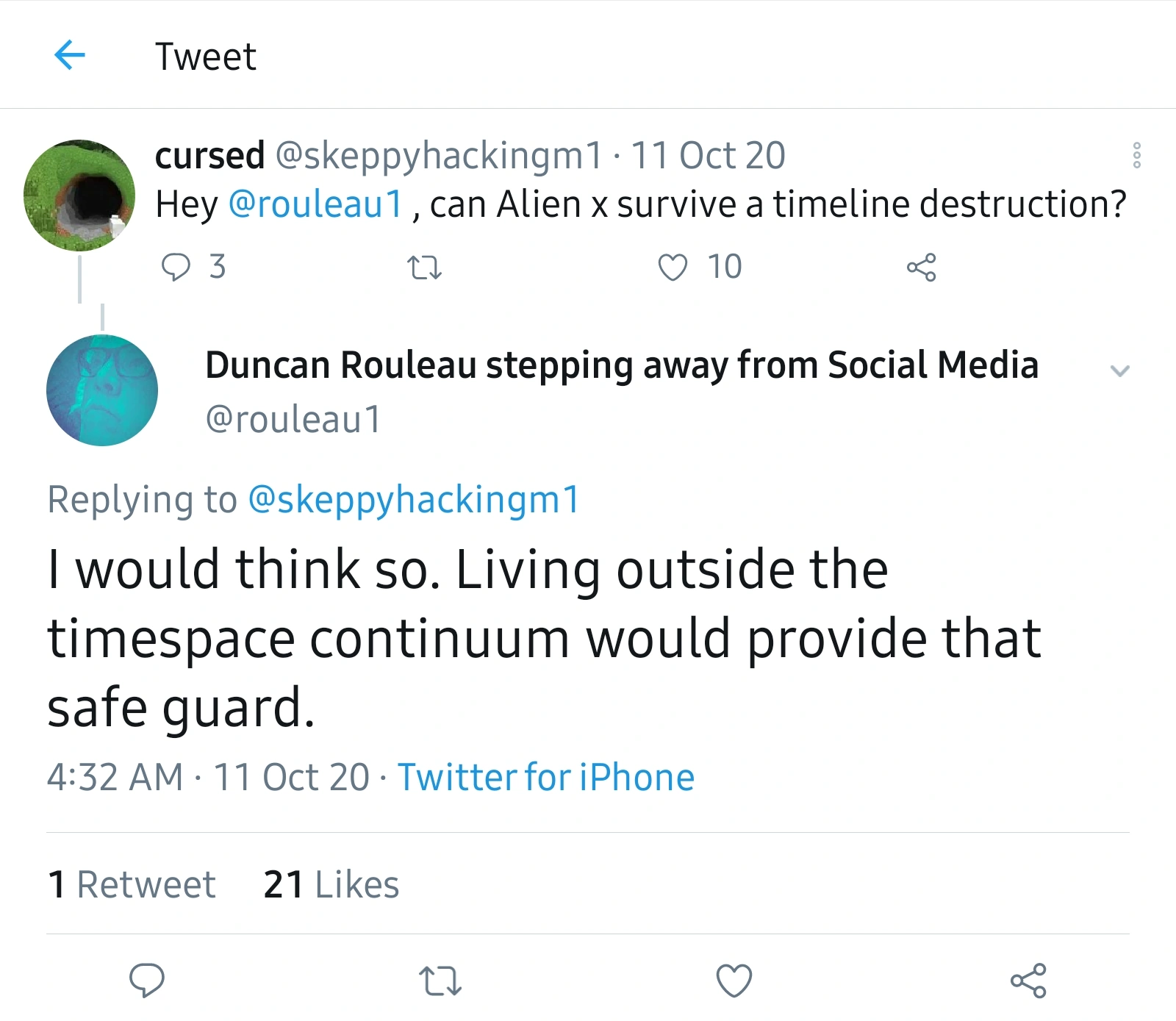Go back using the blue arrow
This screenshot has height=1021, width=1176.
pyautogui.click(x=70, y=55)
